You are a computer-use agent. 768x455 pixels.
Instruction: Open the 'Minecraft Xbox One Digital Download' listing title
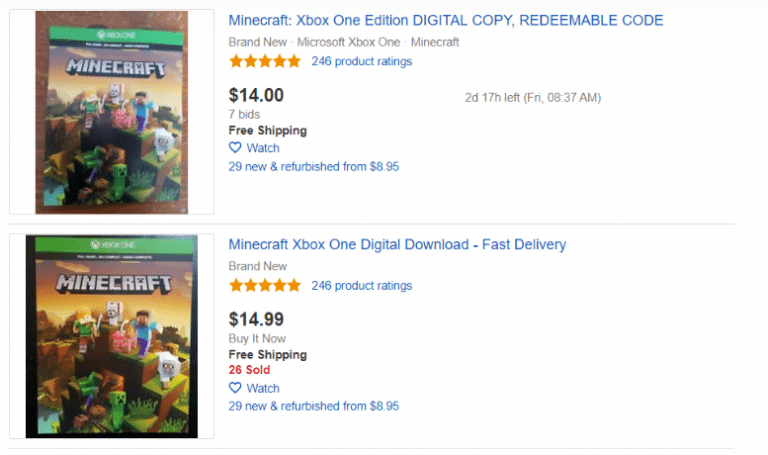point(397,244)
